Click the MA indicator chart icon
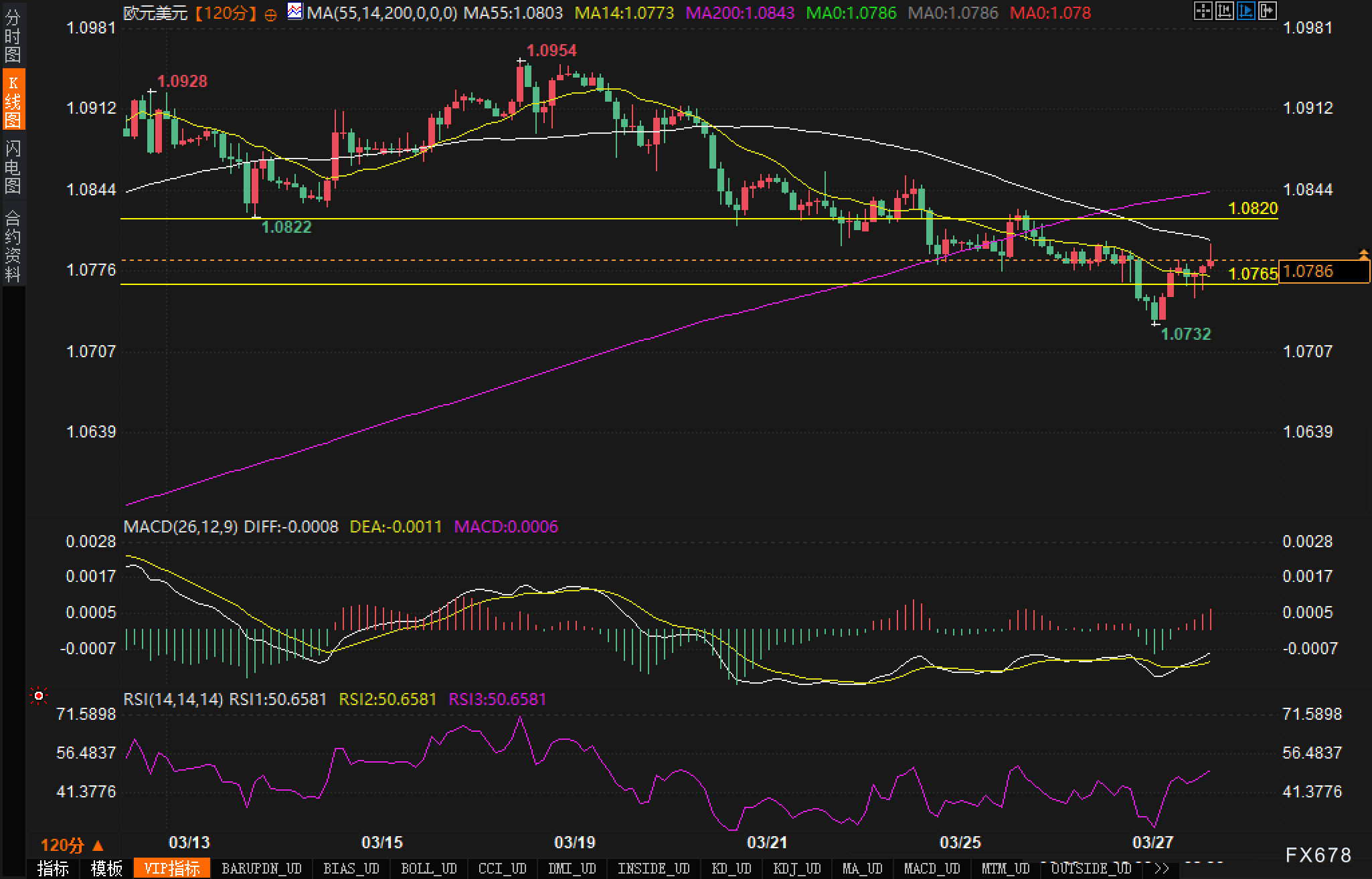Viewport: 1372px width, 879px height. point(294,11)
